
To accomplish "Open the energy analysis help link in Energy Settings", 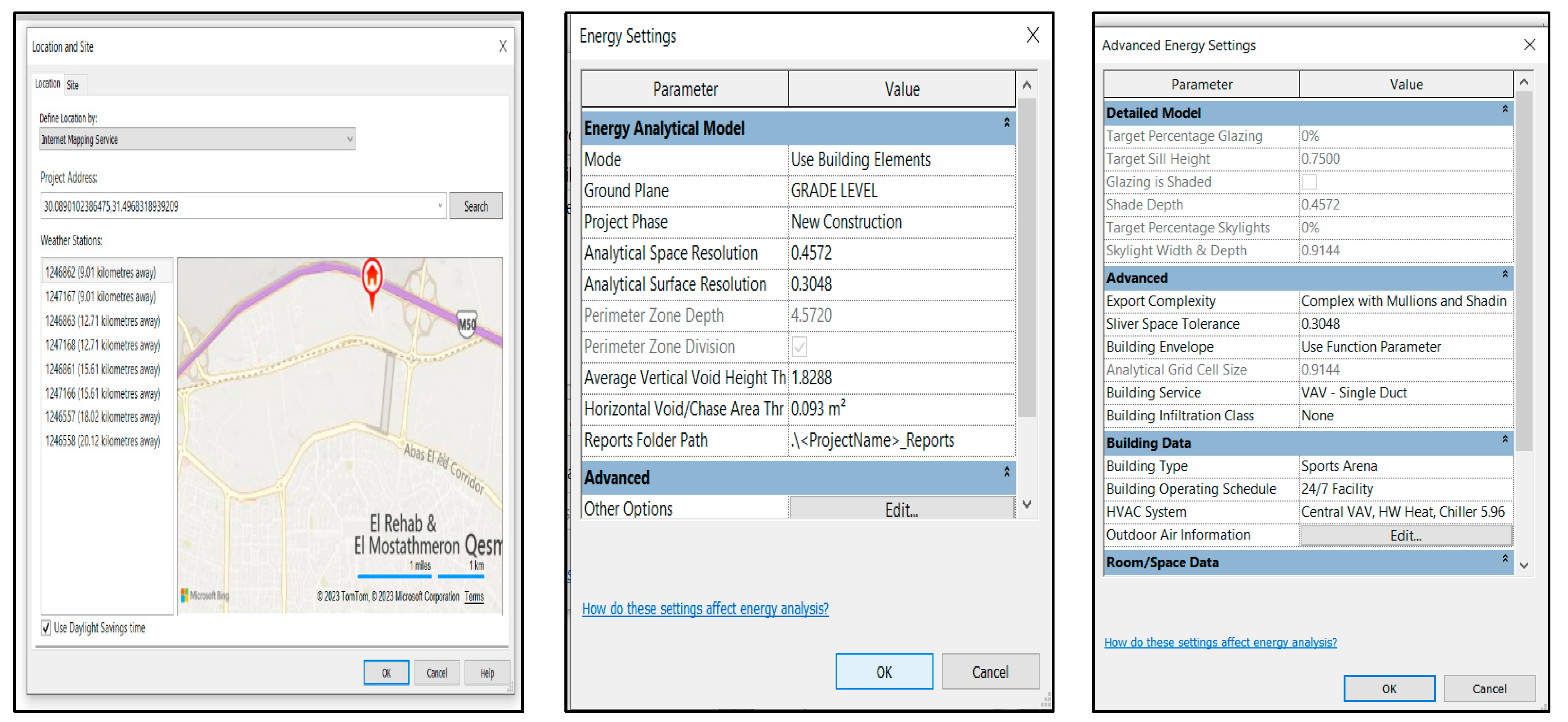I will tap(705, 608).
